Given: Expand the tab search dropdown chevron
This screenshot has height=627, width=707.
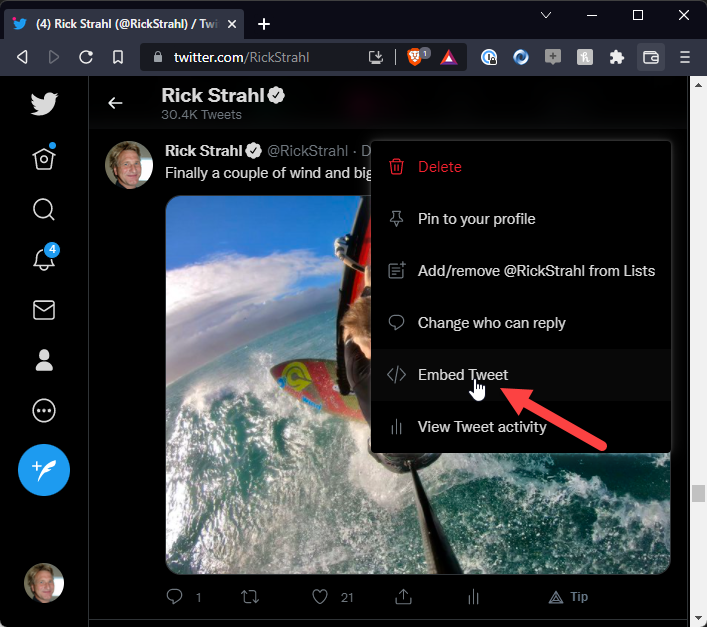Looking at the screenshot, I should tap(546, 15).
